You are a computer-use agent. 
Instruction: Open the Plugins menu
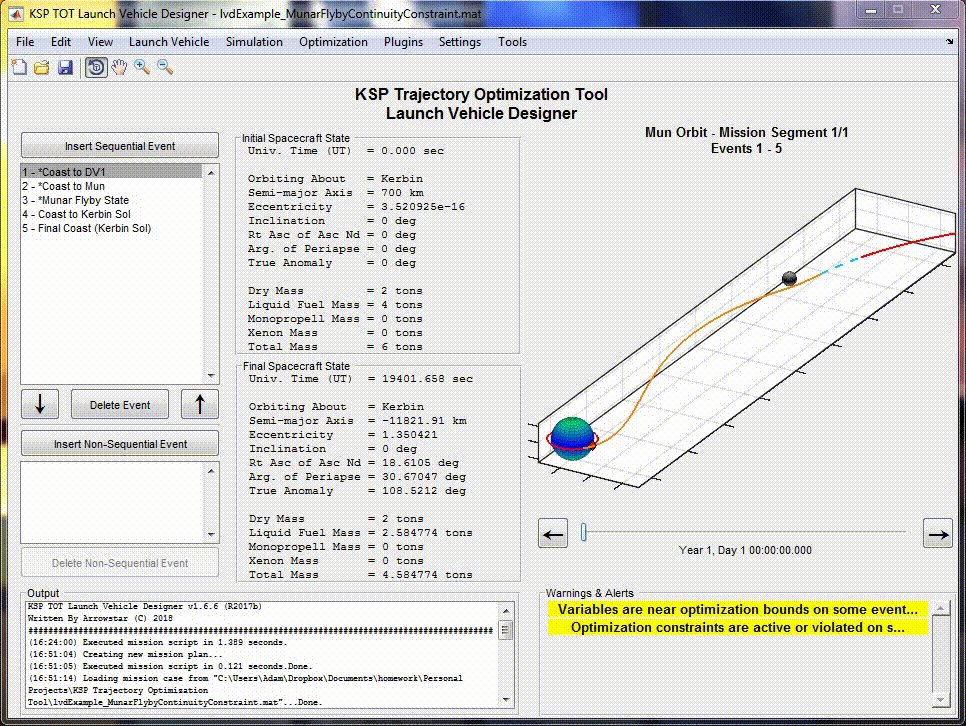(x=403, y=42)
